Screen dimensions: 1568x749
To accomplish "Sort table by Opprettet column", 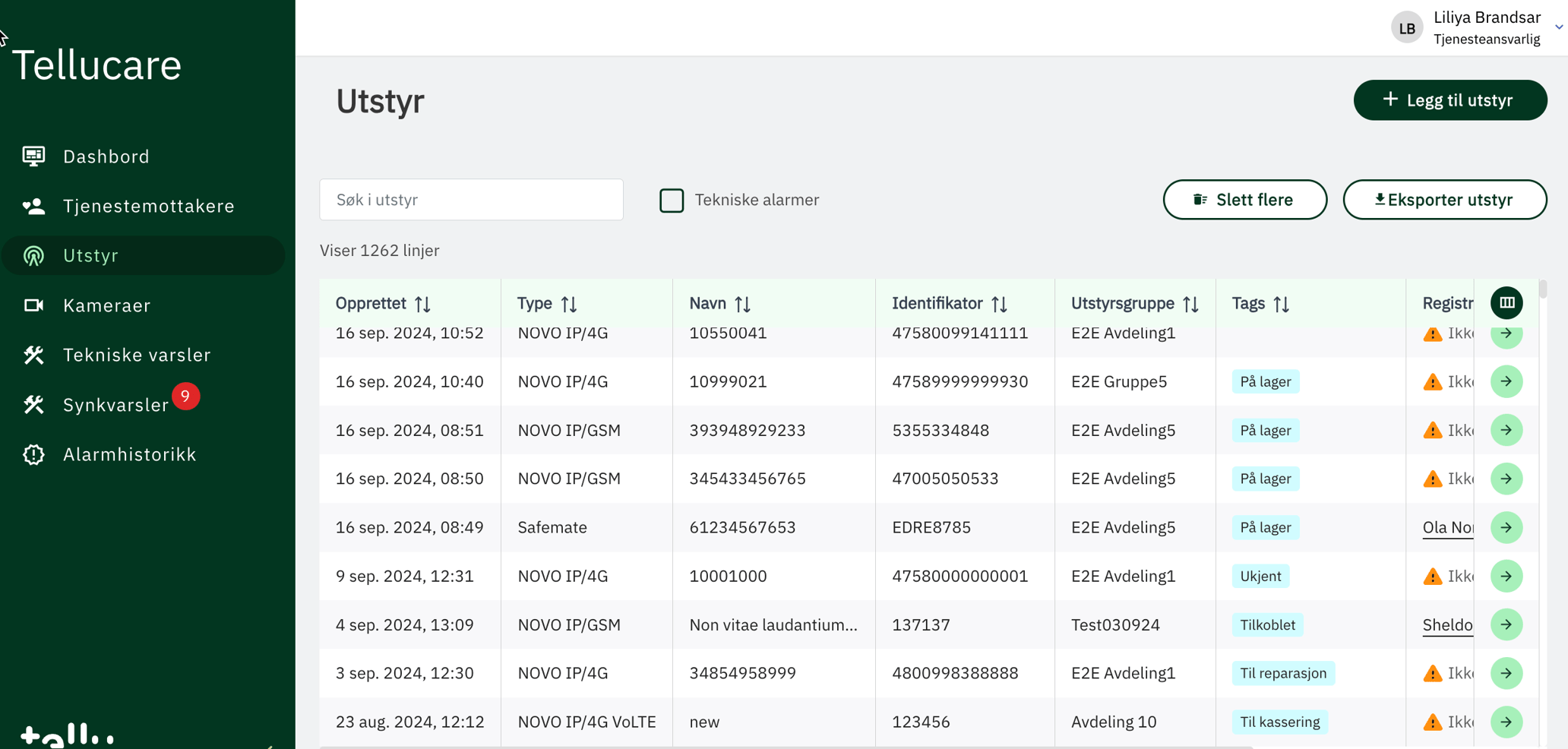I will pyautogui.click(x=423, y=304).
